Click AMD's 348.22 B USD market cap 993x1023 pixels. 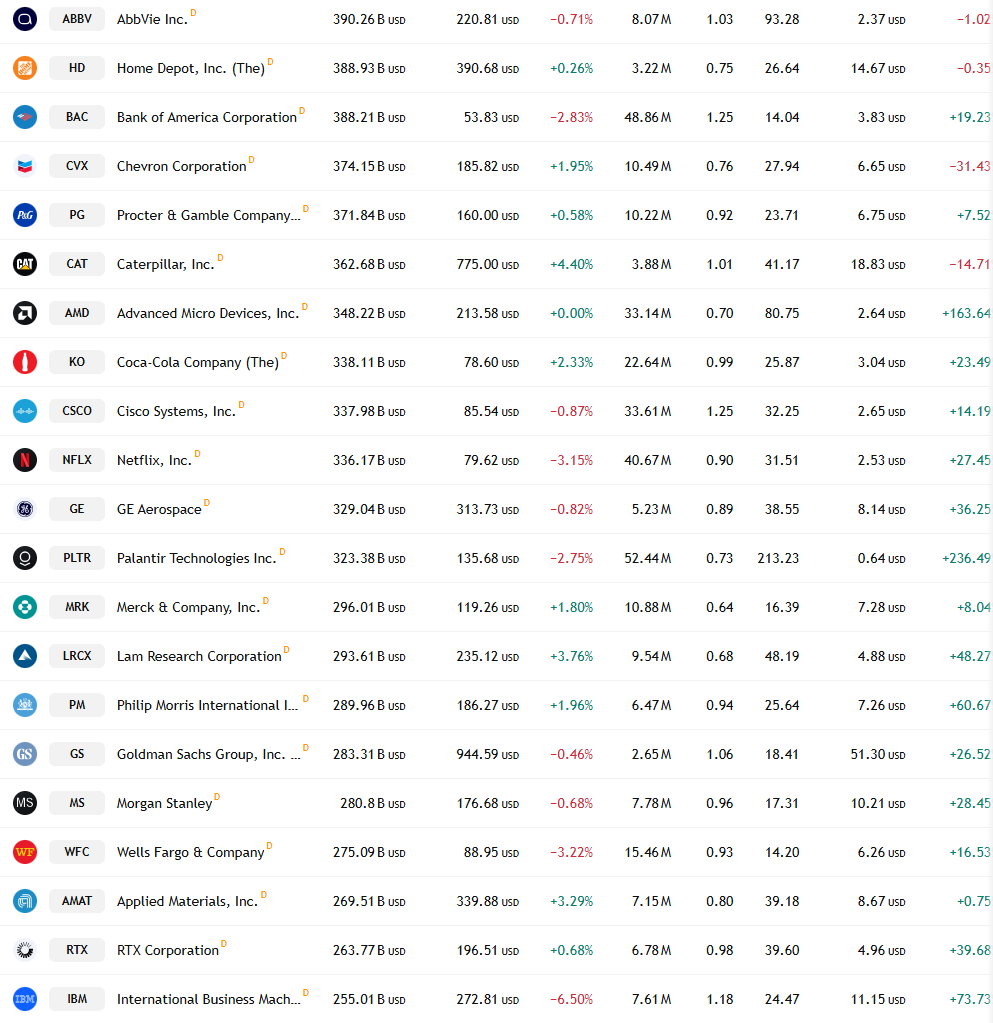[x=369, y=313]
